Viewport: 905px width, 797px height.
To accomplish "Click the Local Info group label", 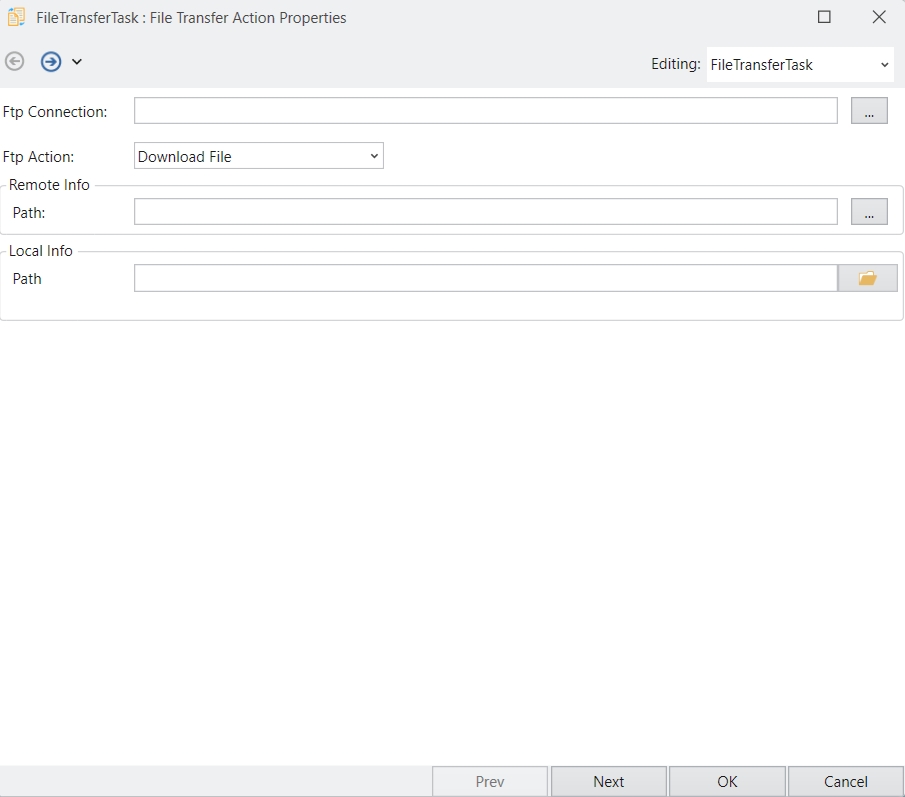I will tap(41, 251).
